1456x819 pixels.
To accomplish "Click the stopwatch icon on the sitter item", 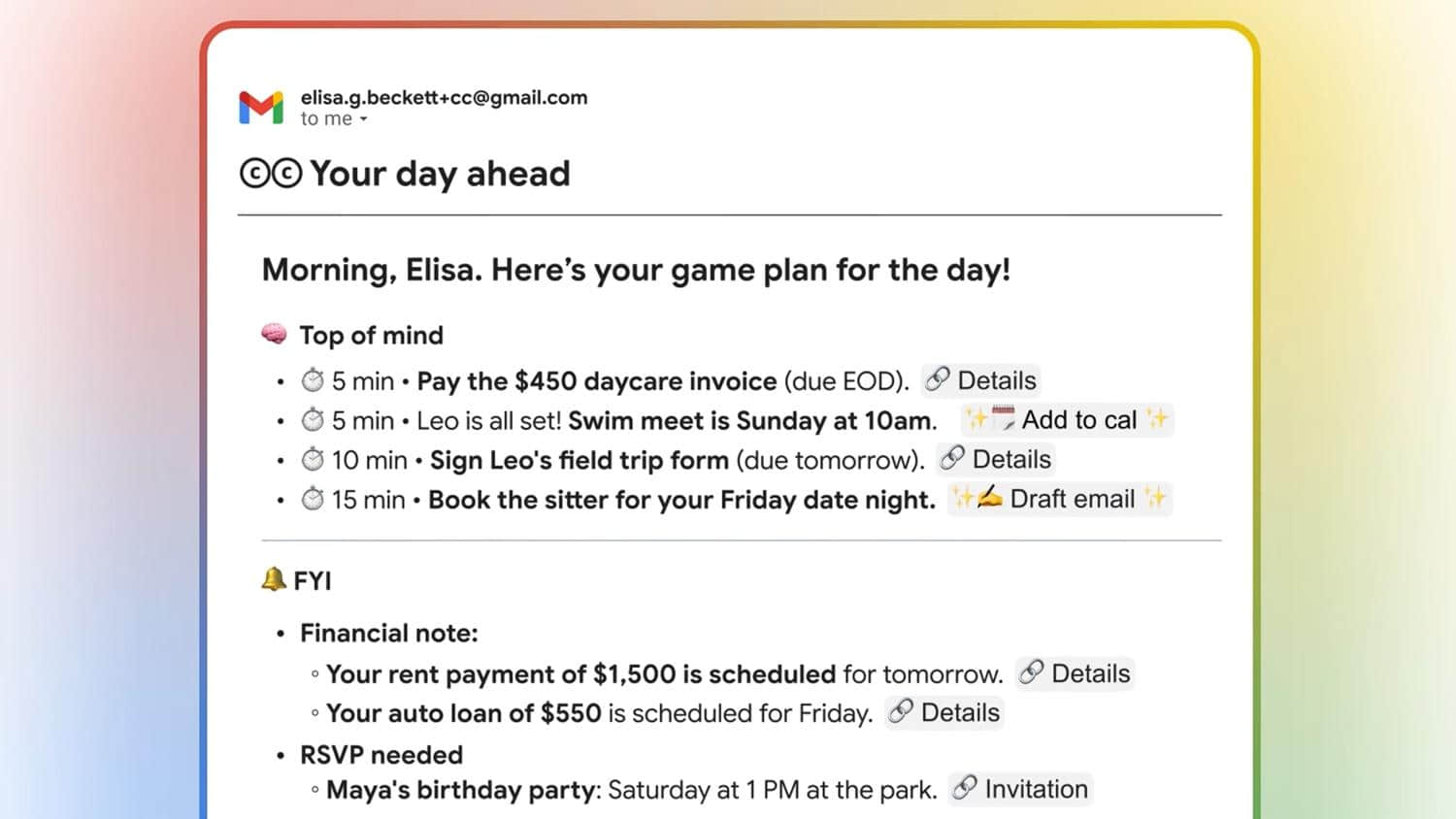I will 313,499.
